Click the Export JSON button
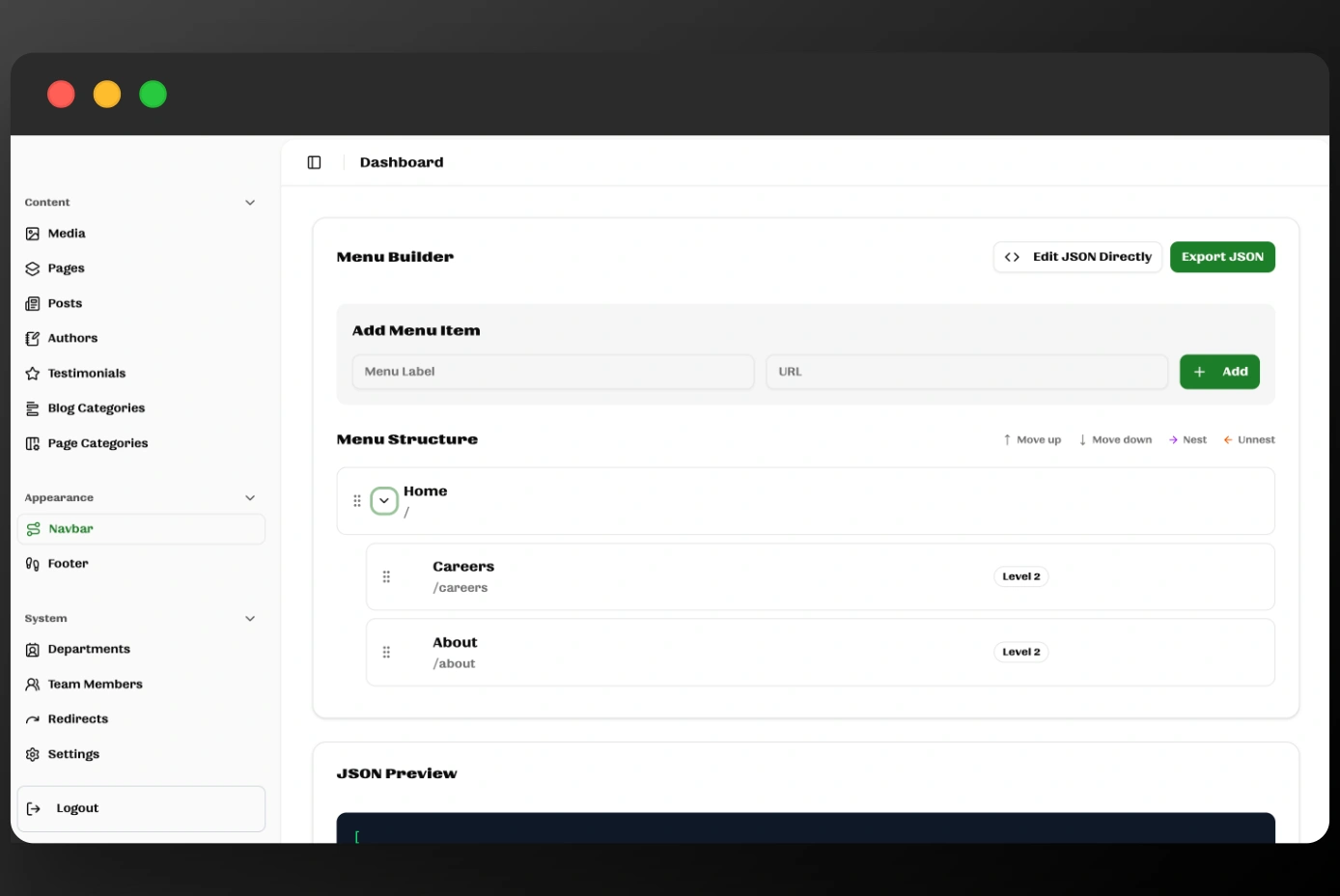1340x896 pixels. point(1222,257)
